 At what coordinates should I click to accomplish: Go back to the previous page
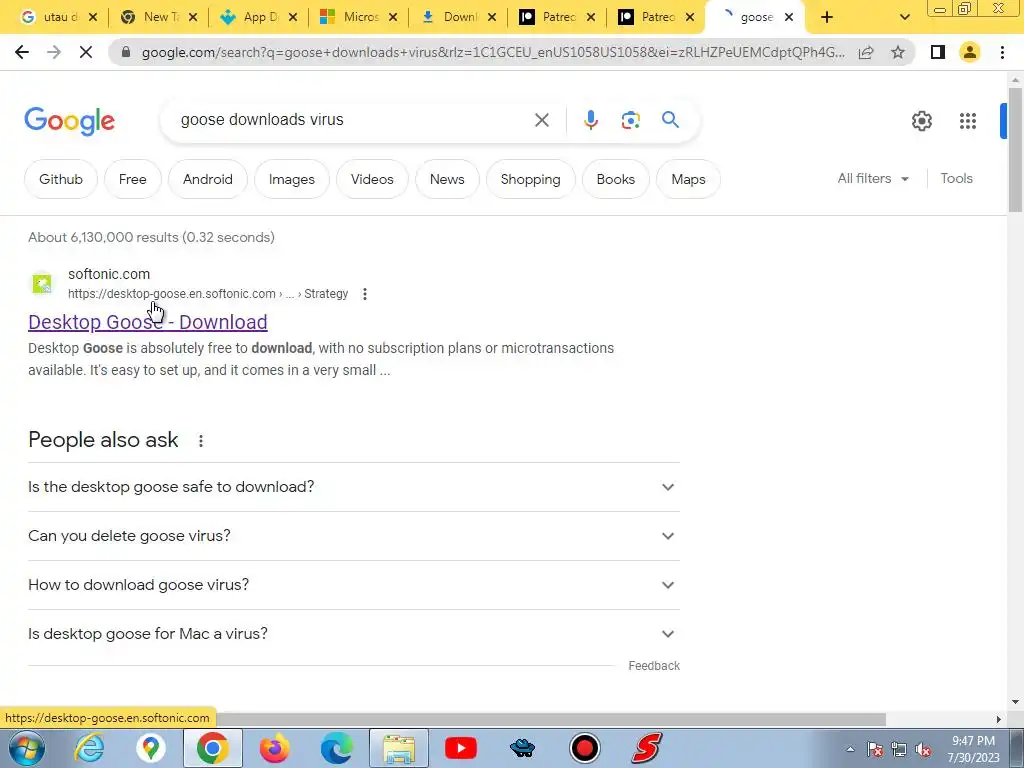coord(22,52)
